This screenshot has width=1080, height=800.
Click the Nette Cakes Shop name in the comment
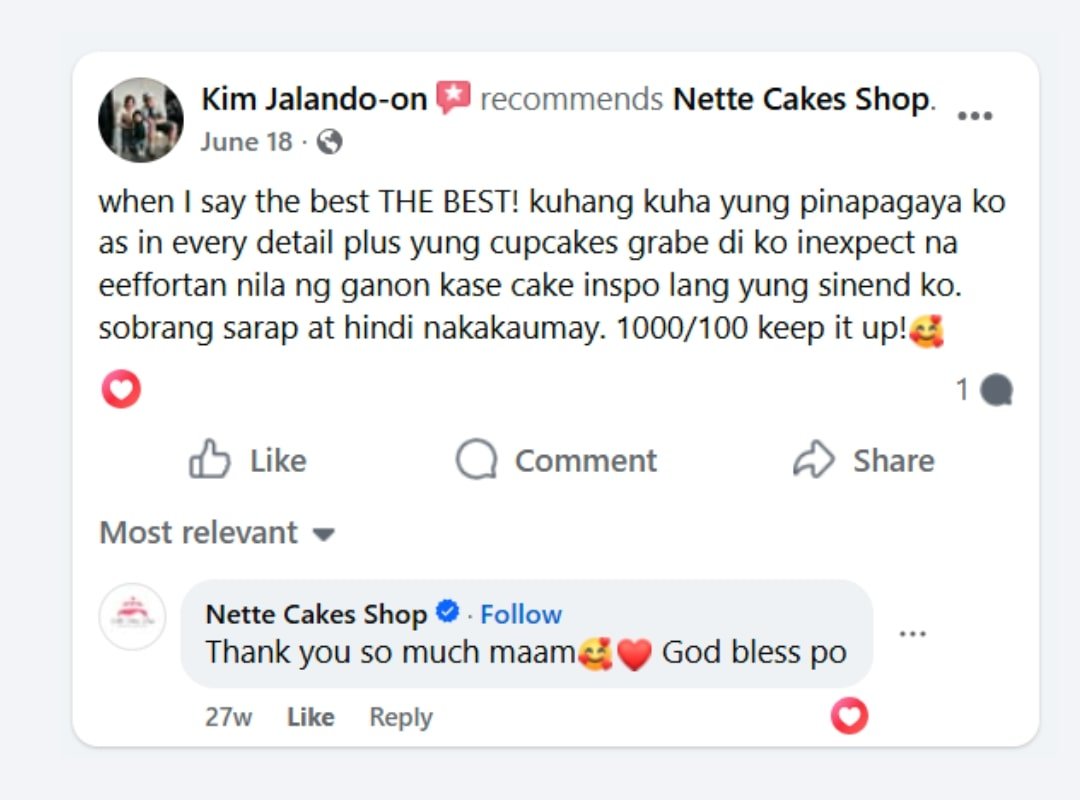(316, 614)
